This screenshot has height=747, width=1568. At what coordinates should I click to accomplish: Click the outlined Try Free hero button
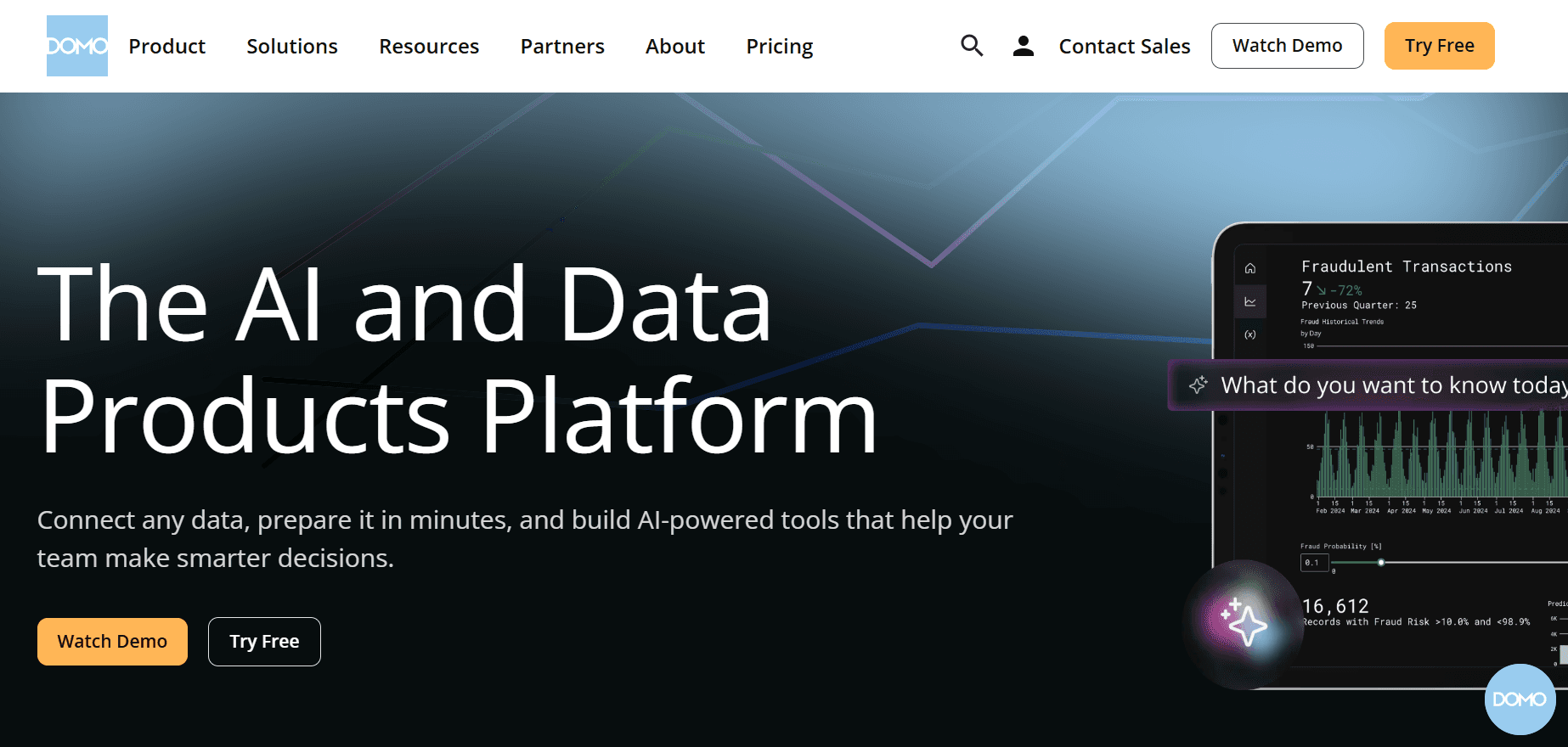click(x=264, y=642)
